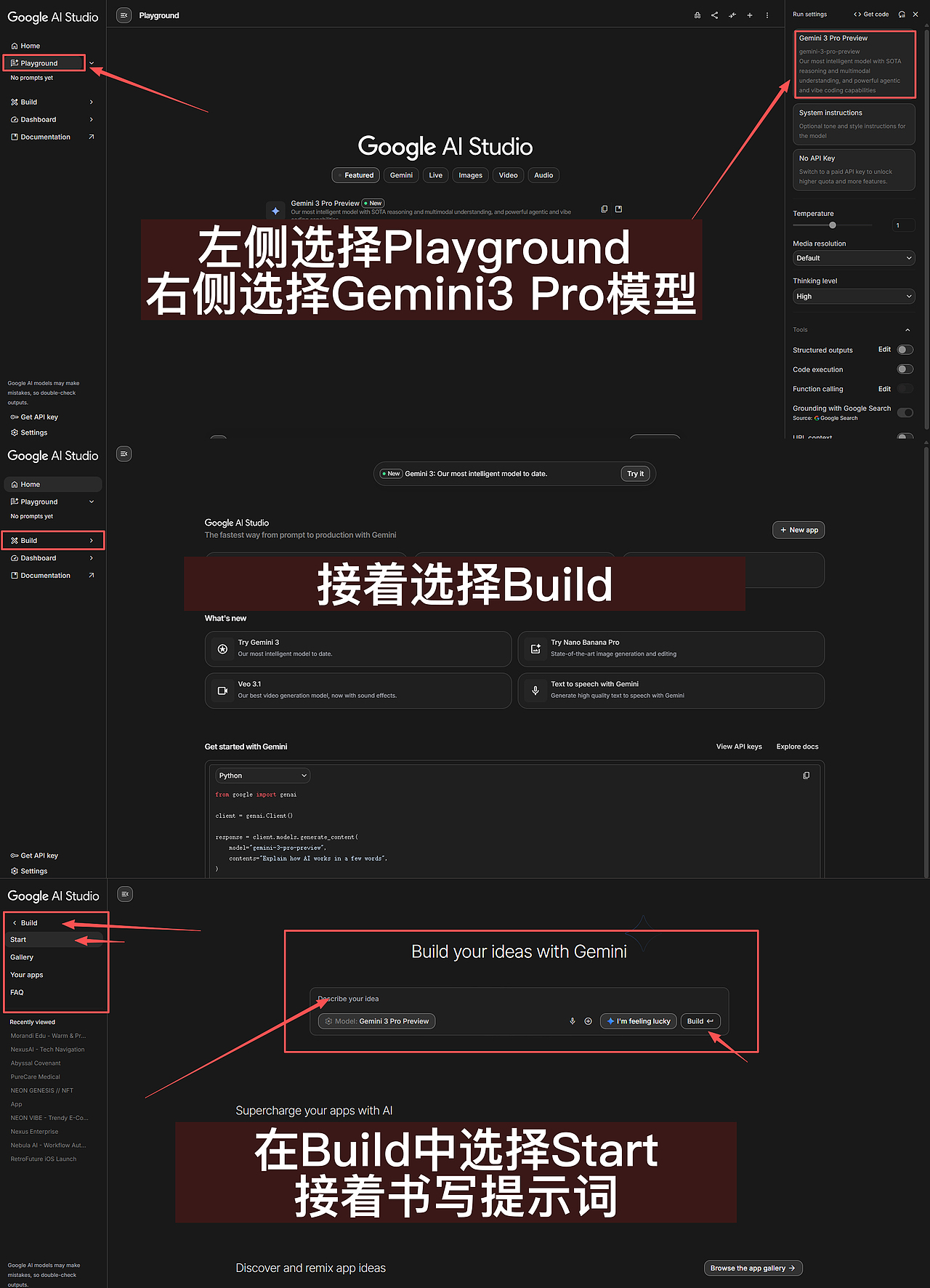Click the Text to speech microphone icon

point(535,691)
